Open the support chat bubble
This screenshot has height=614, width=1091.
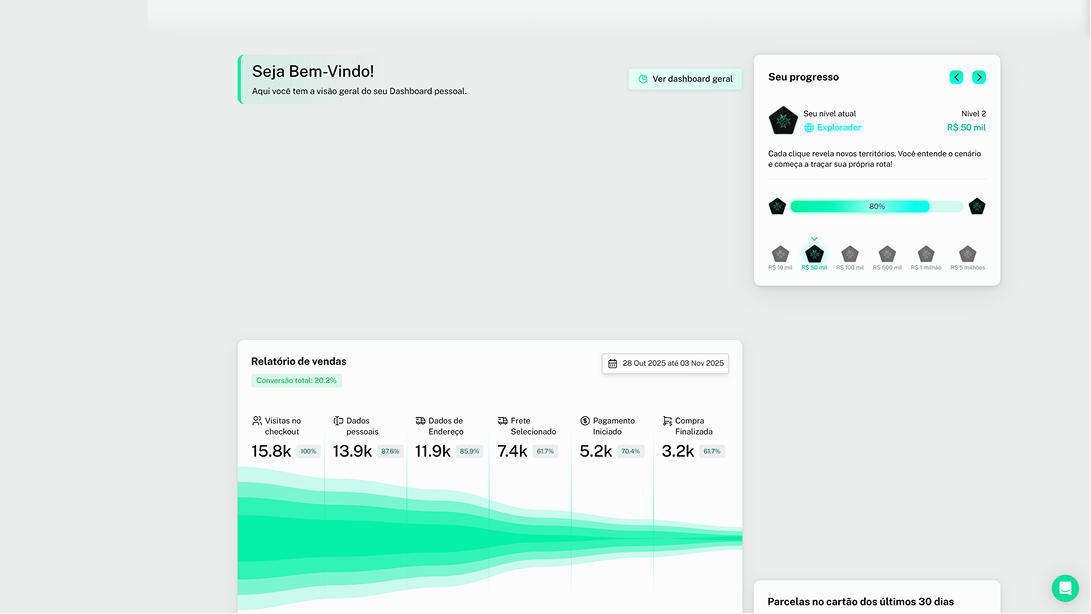pos(1065,589)
